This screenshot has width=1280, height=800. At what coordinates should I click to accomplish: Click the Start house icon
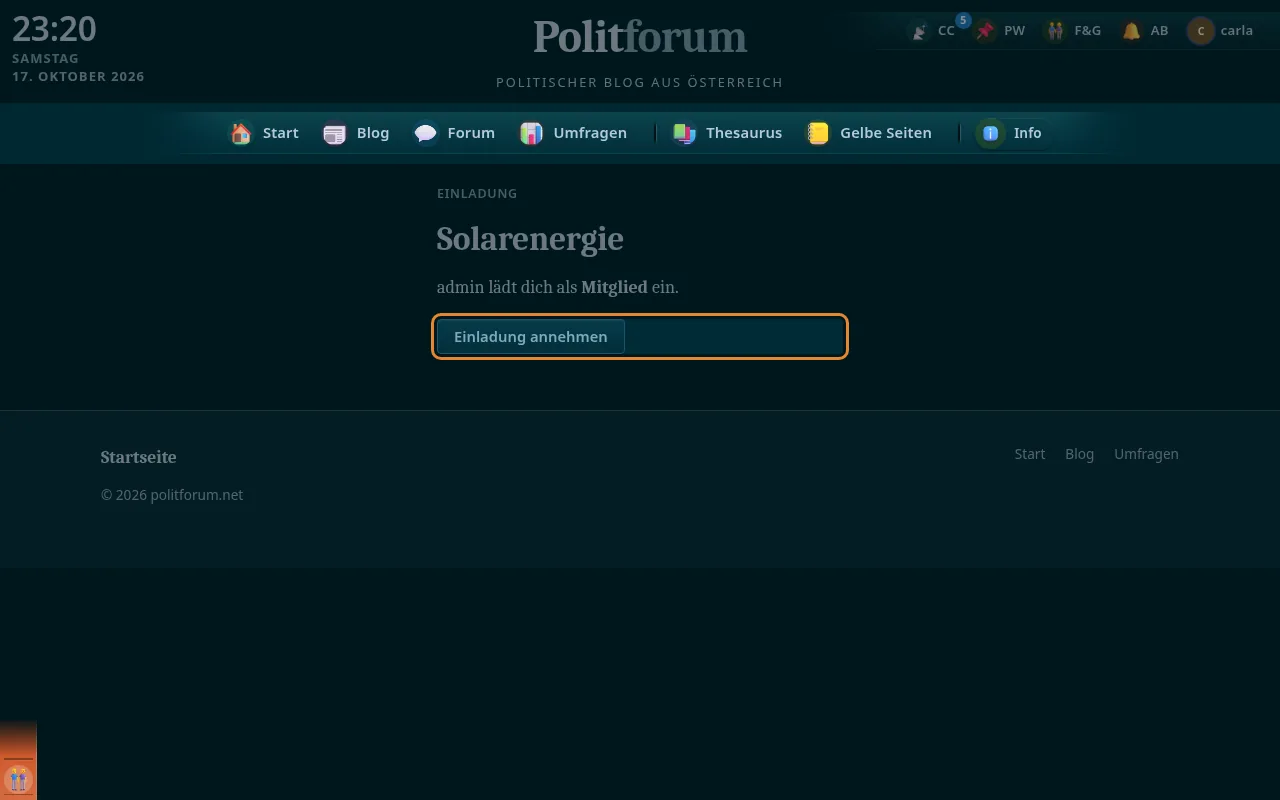pyautogui.click(x=241, y=133)
